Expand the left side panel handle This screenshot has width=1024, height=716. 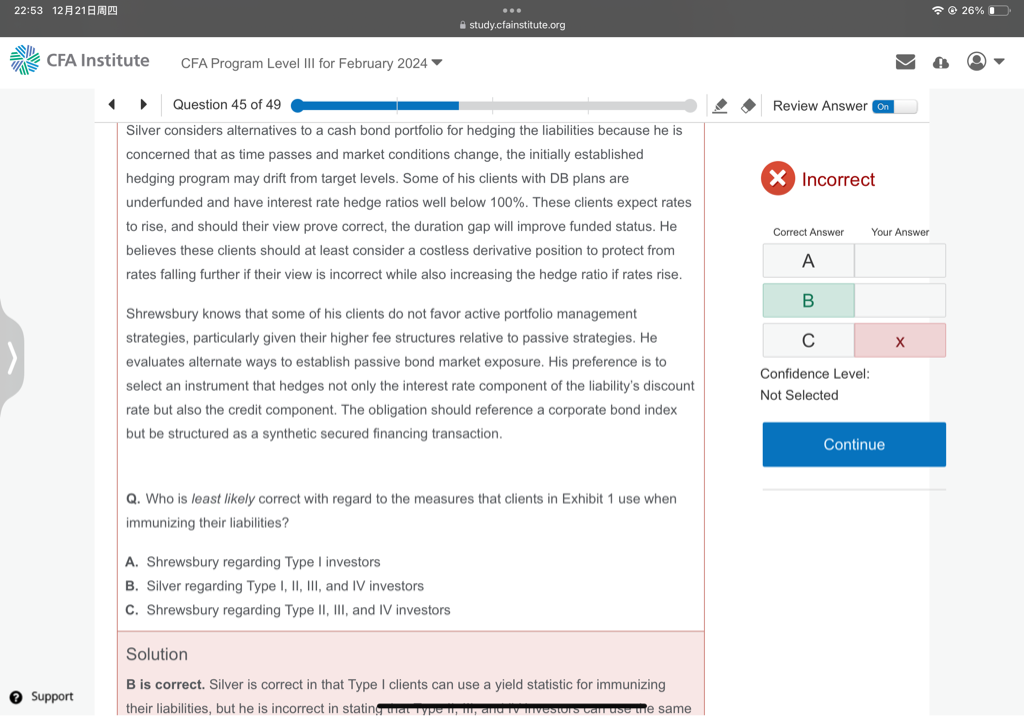(x=11, y=357)
